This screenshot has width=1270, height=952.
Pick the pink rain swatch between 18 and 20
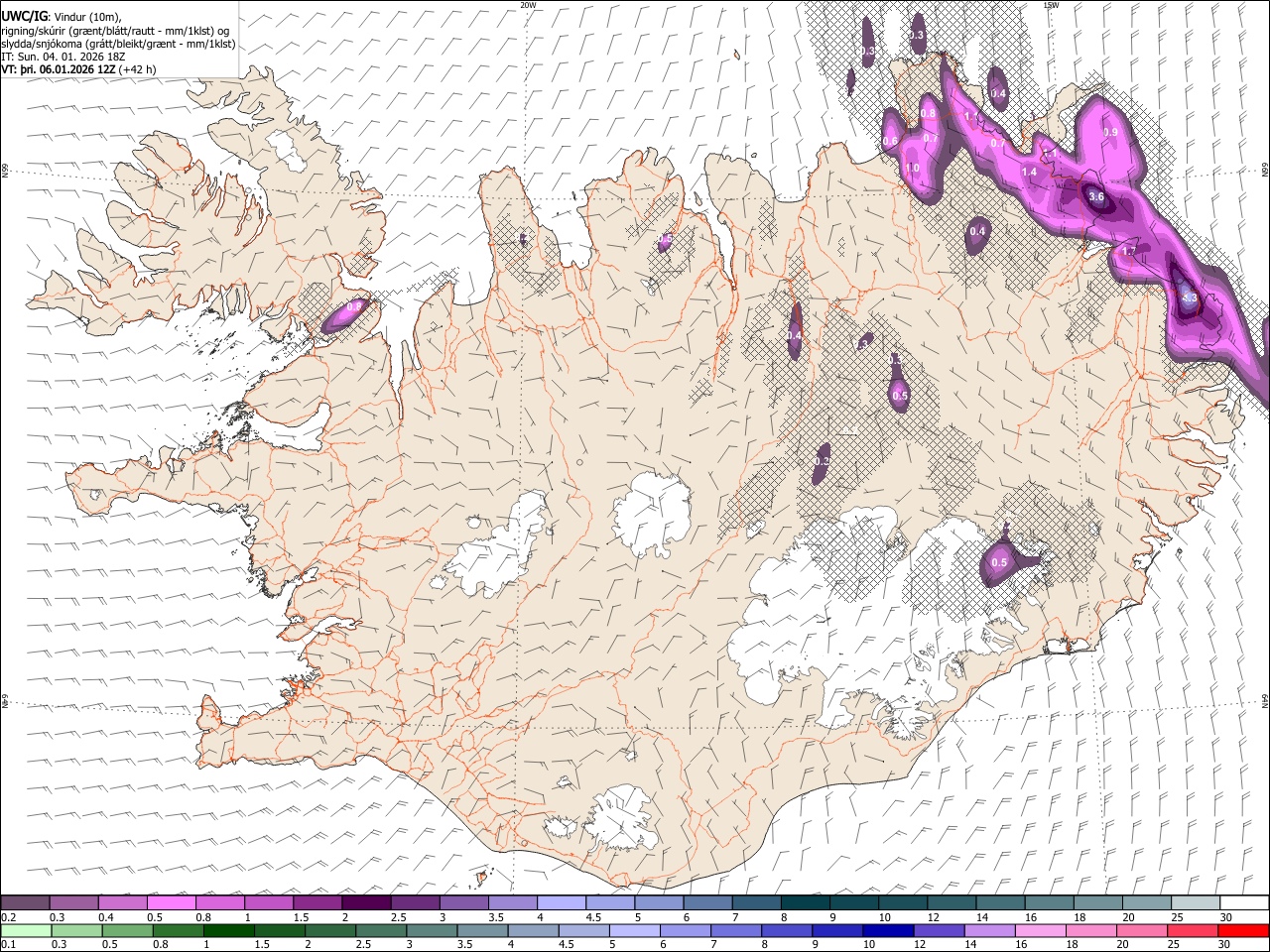[x=1090, y=930]
